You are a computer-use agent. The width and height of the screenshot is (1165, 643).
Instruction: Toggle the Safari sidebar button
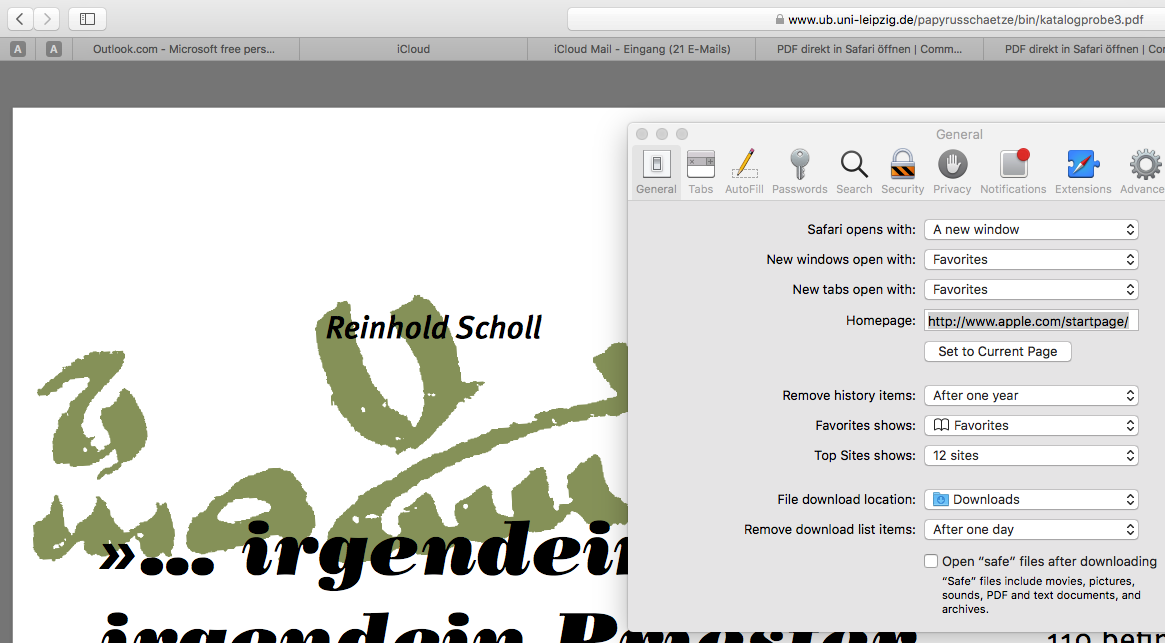pos(87,19)
